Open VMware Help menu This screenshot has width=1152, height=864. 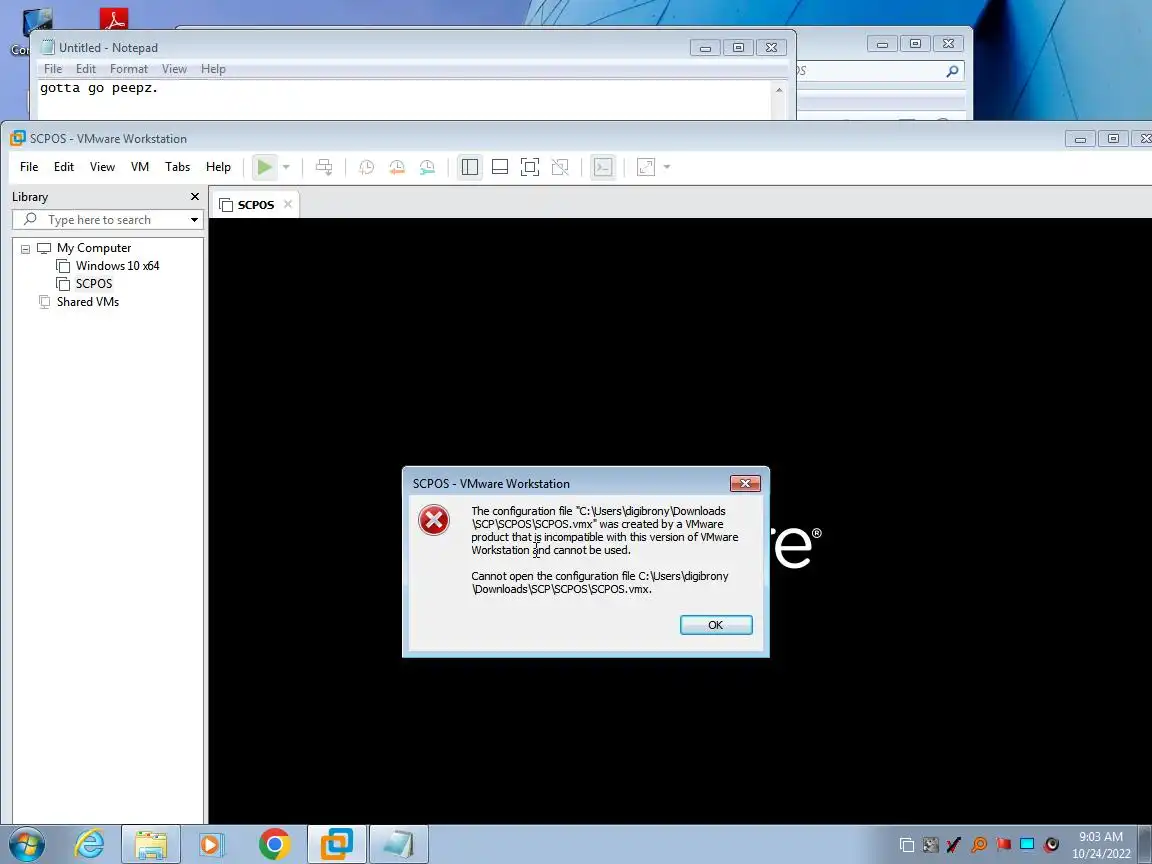click(x=218, y=167)
